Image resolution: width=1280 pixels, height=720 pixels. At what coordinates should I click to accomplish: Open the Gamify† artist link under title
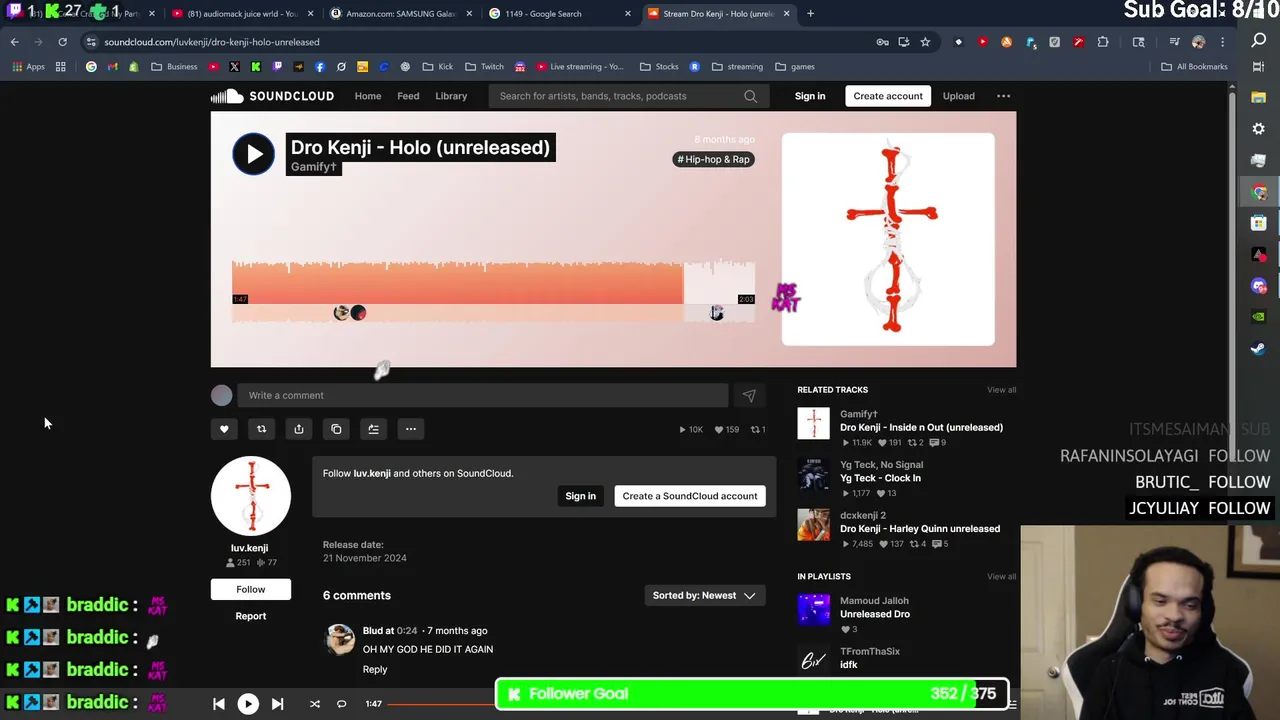click(314, 167)
